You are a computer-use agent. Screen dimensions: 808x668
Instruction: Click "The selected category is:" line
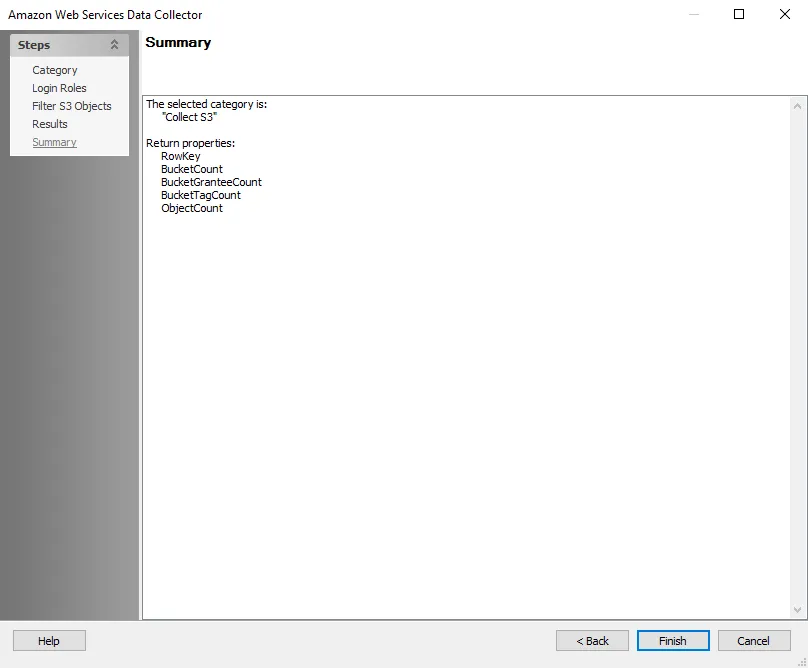click(x=206, y=104)
